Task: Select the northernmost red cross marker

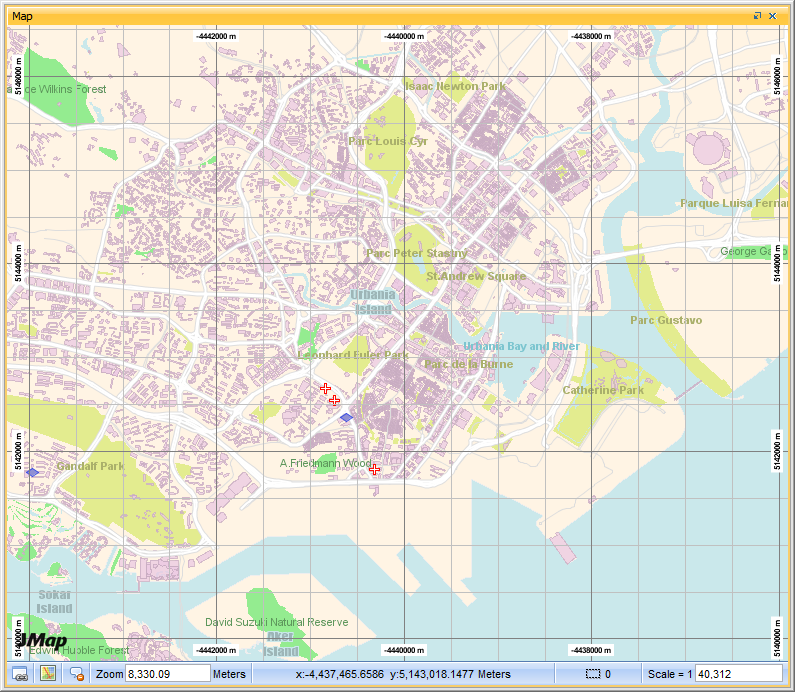Action: [x=326, y=389]
